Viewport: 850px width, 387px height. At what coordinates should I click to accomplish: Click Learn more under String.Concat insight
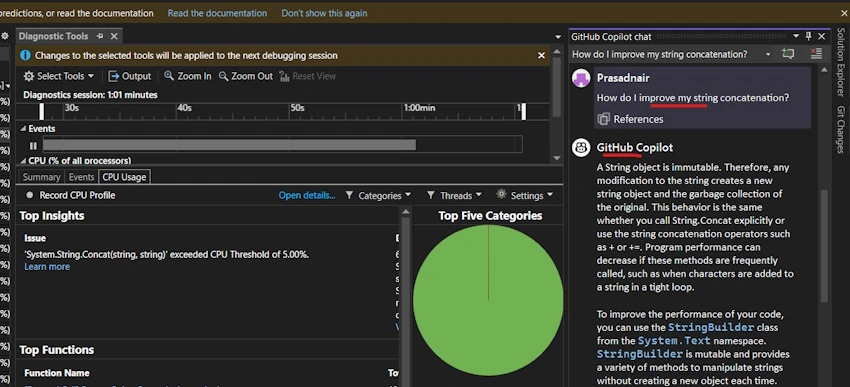pos(47,267)
